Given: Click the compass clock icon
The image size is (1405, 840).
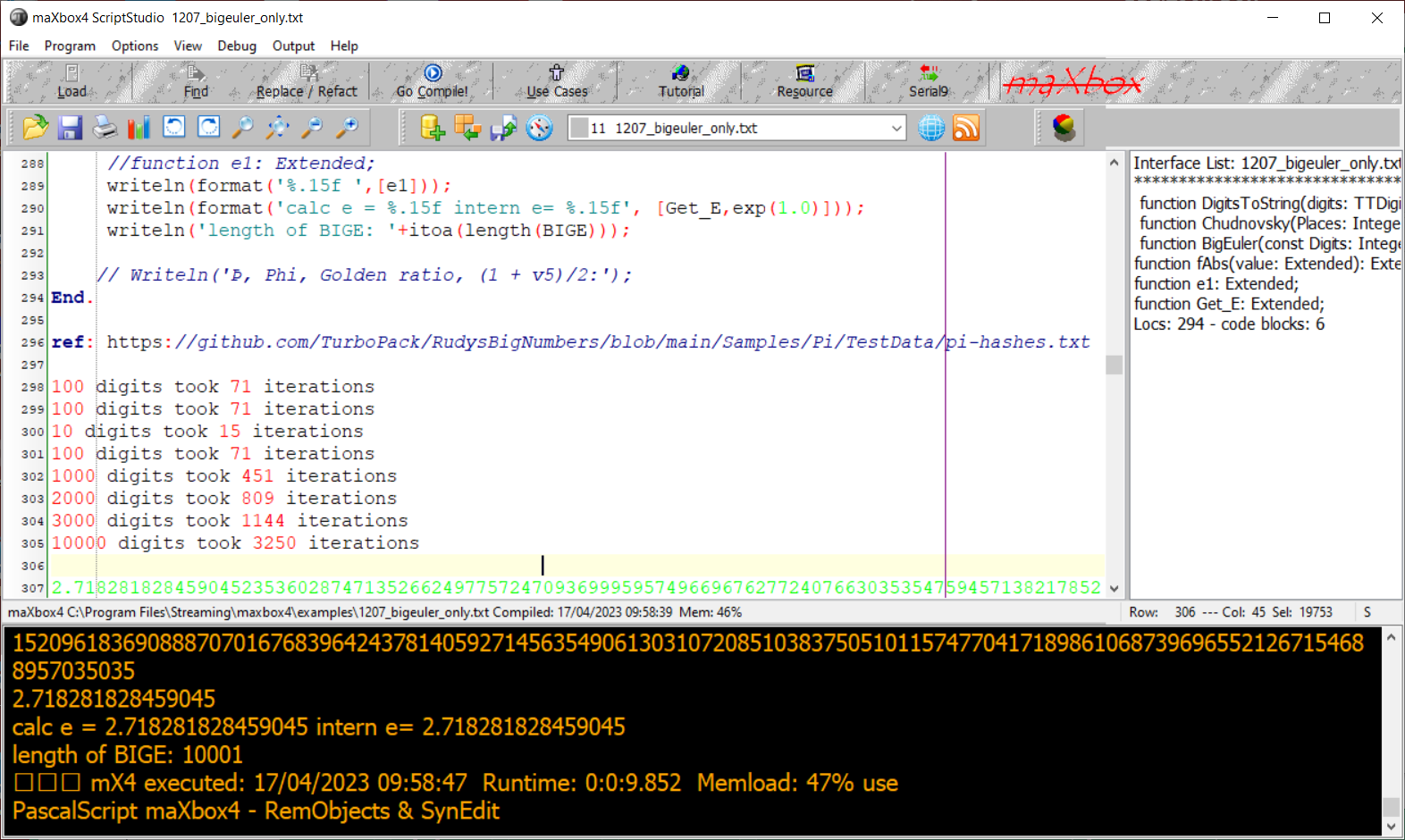Looking at the screenshot, I should tap(539, 128).
